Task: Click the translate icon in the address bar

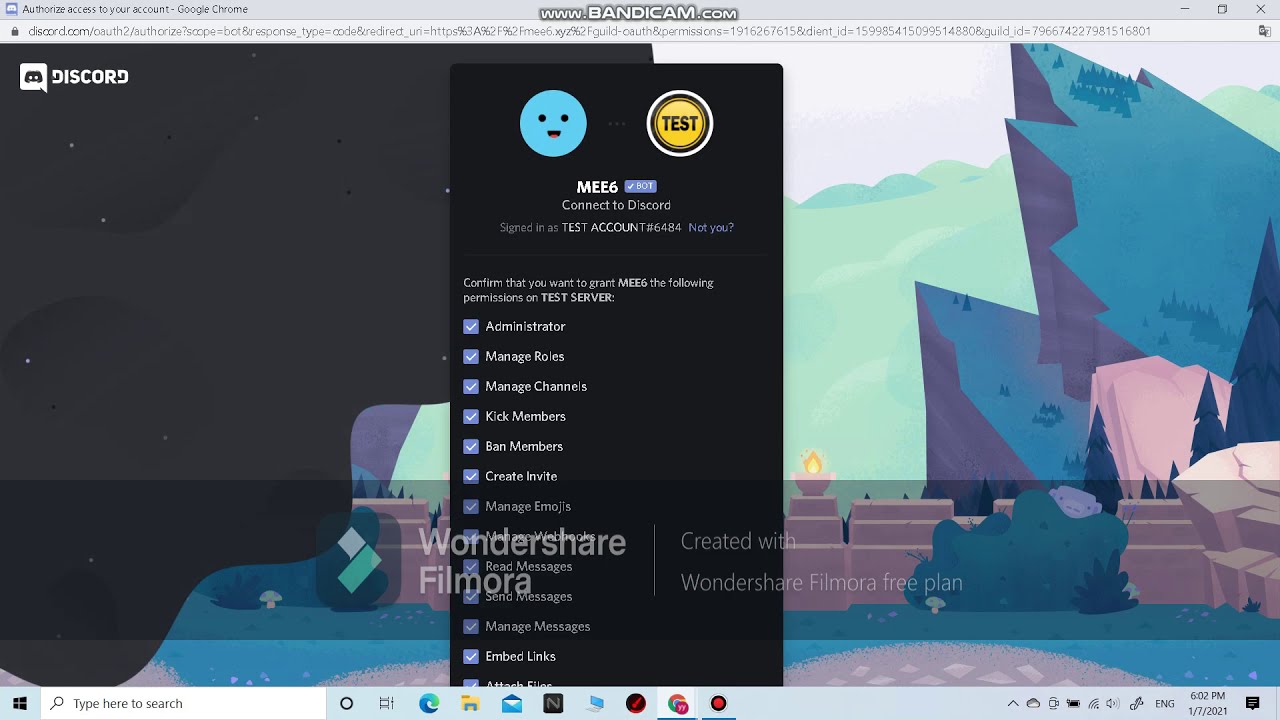Action: [x=1265, y=31]
